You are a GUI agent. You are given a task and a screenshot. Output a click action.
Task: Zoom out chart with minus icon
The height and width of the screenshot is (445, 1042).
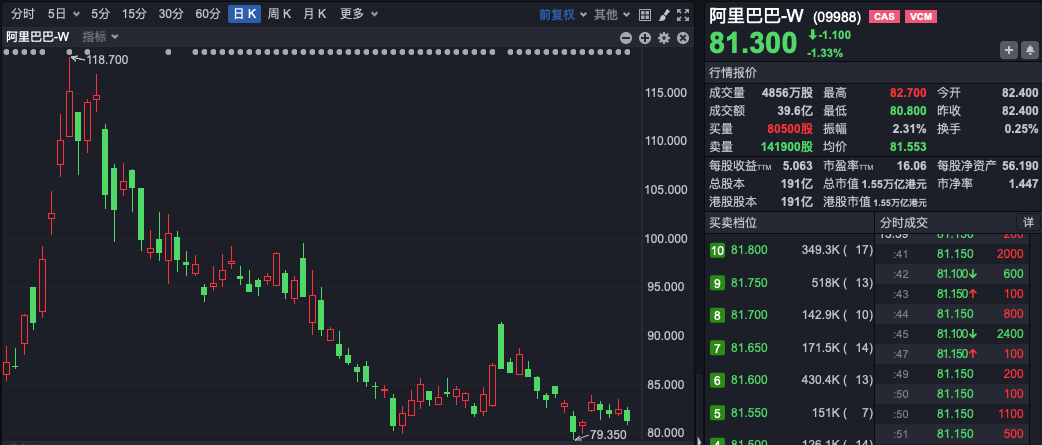(627, 38)
